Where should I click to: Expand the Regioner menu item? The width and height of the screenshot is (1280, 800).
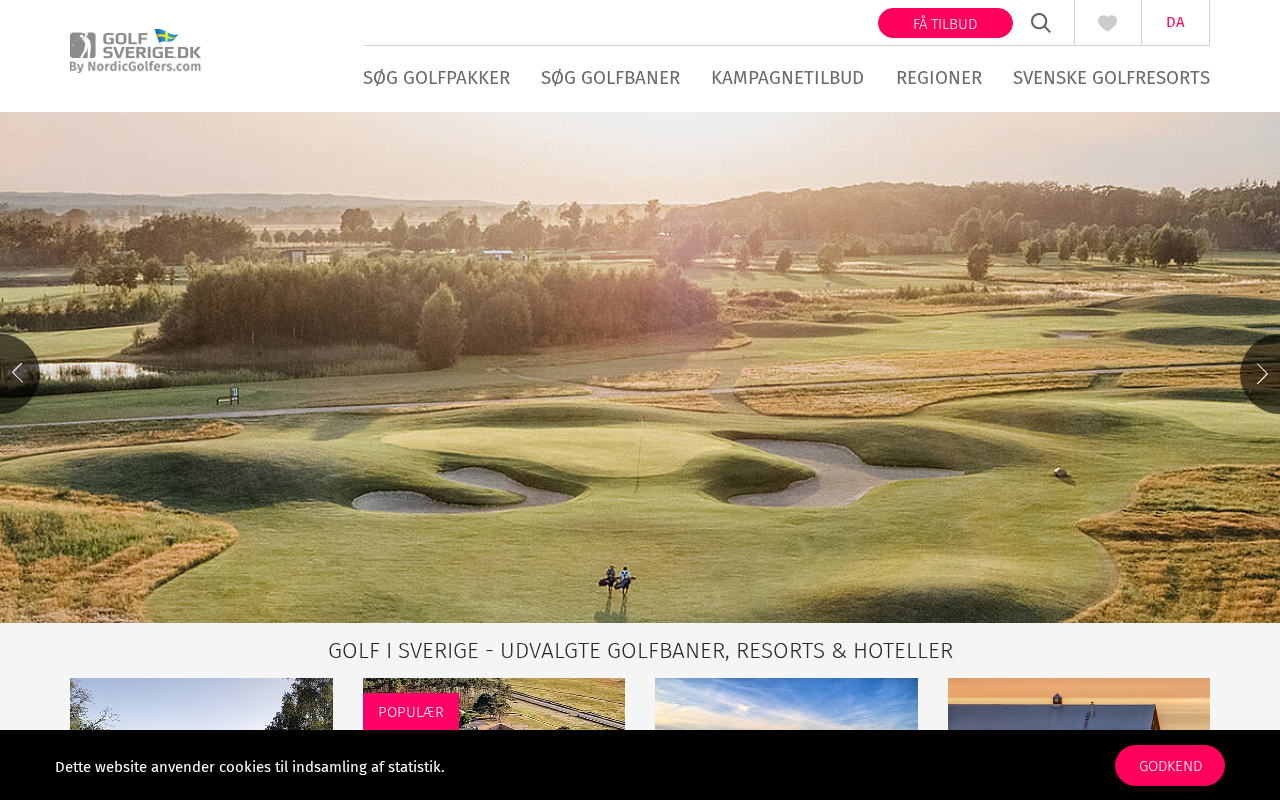[938, 77]
